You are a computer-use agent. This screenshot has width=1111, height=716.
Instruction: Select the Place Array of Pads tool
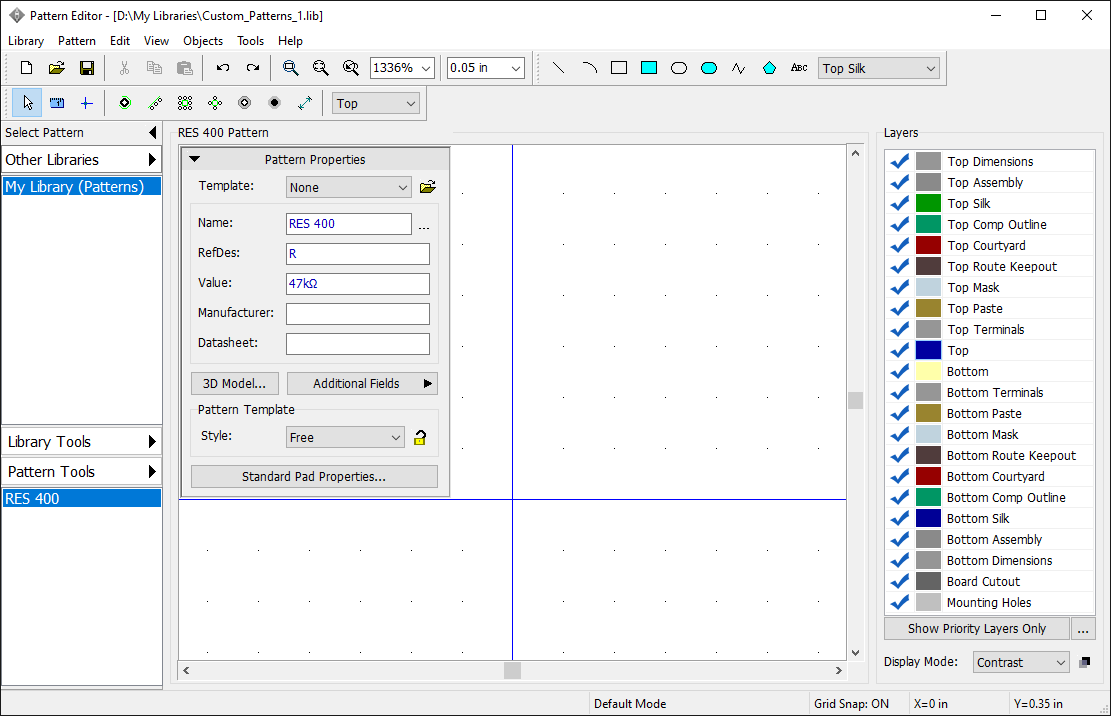pyautogui.click(x=185, y=103)
